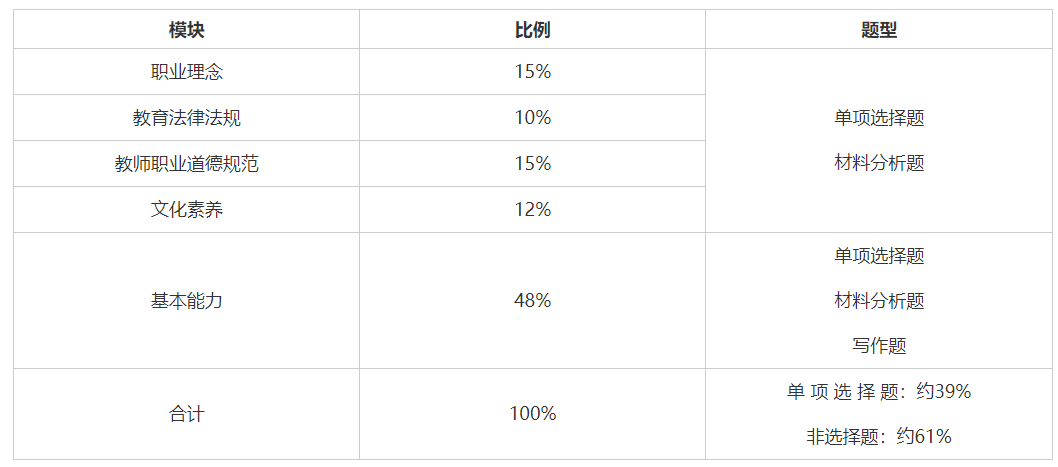Click the 模块 column header

186,30
